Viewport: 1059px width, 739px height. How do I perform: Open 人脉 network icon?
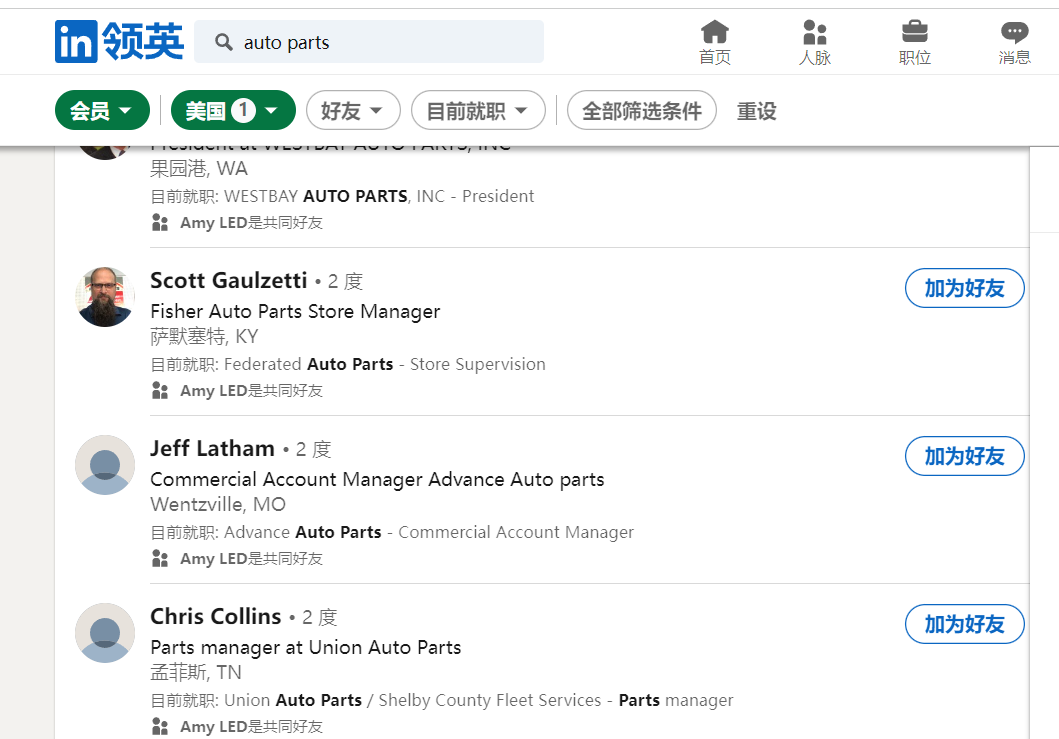(x=815, y=43)
